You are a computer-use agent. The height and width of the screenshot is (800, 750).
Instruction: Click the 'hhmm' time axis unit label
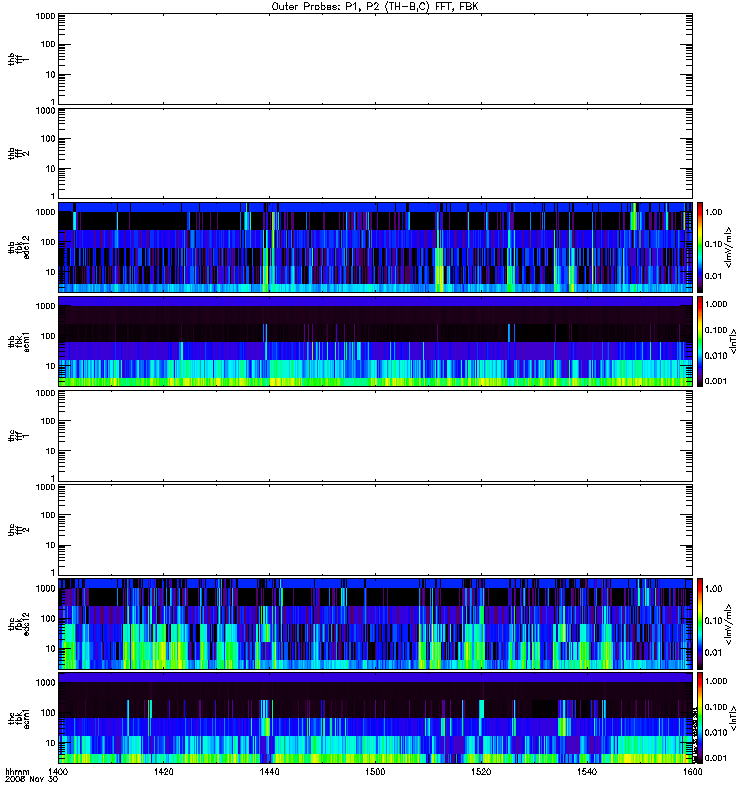(x=17, y=771)
